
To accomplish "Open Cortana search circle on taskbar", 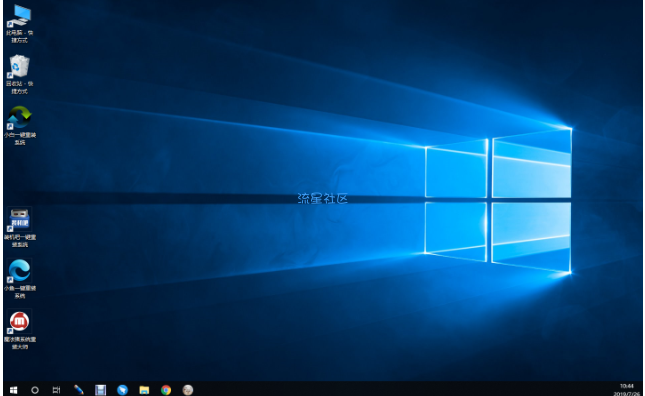I will [x=35, y=390].
